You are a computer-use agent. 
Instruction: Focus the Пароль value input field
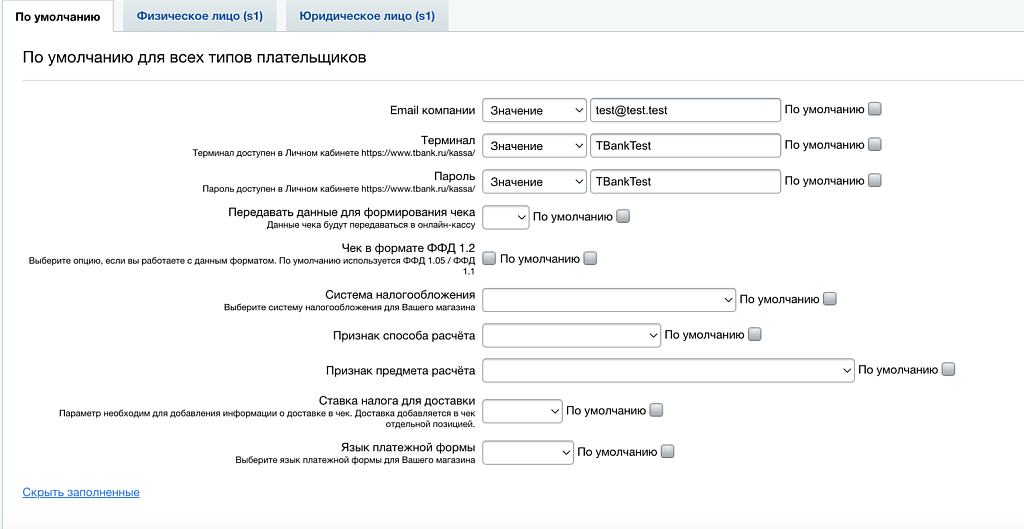click(x=685, y=182)
